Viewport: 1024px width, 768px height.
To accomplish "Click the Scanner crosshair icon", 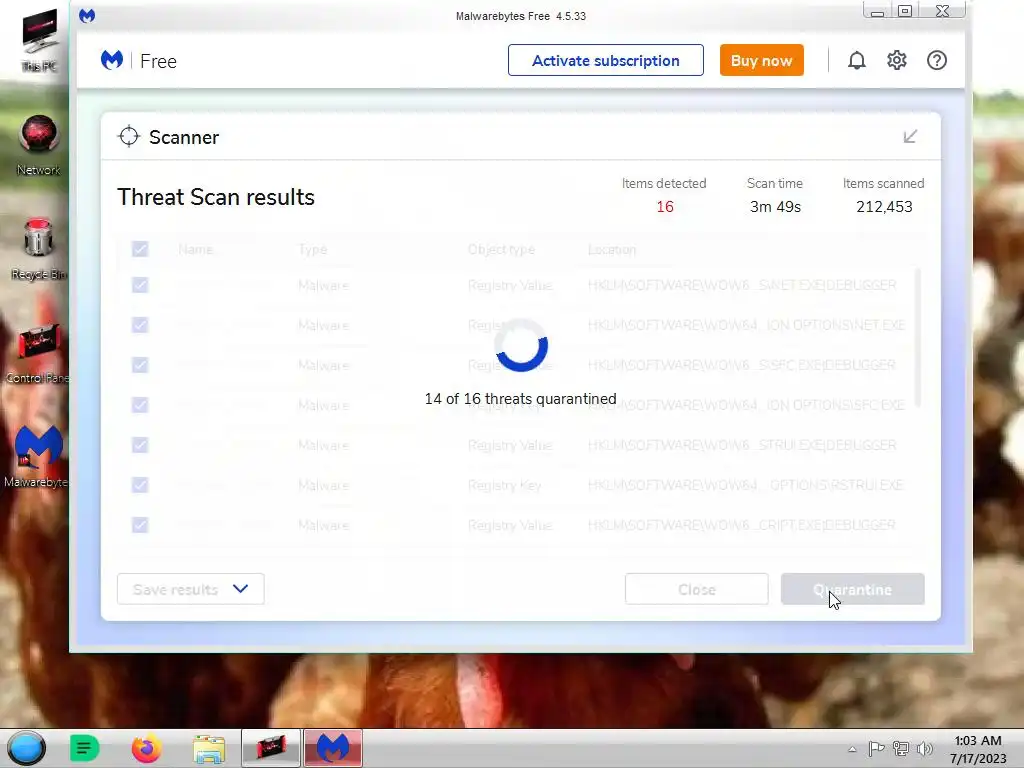I will pyautogui.click(x=129, y=136).
